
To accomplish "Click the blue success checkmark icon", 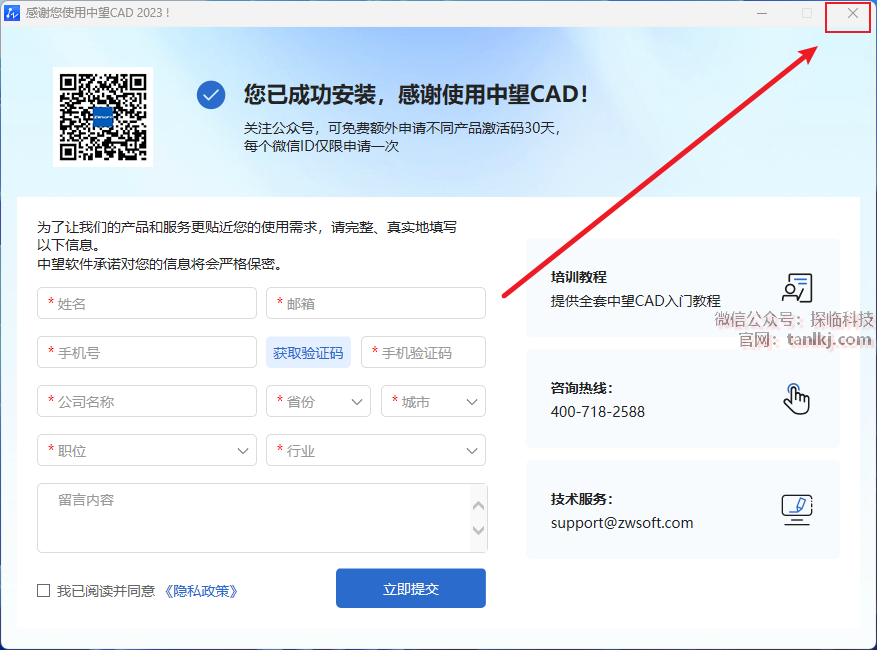I will (211, 95).
